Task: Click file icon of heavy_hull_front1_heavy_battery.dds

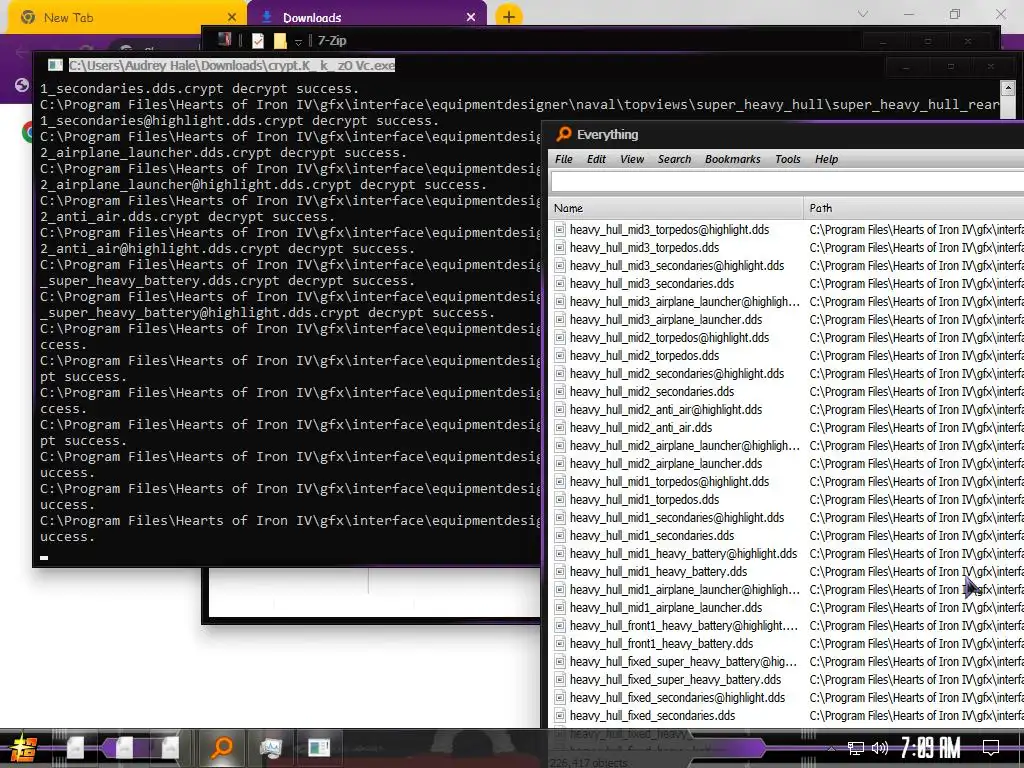Action: (560, 644)
